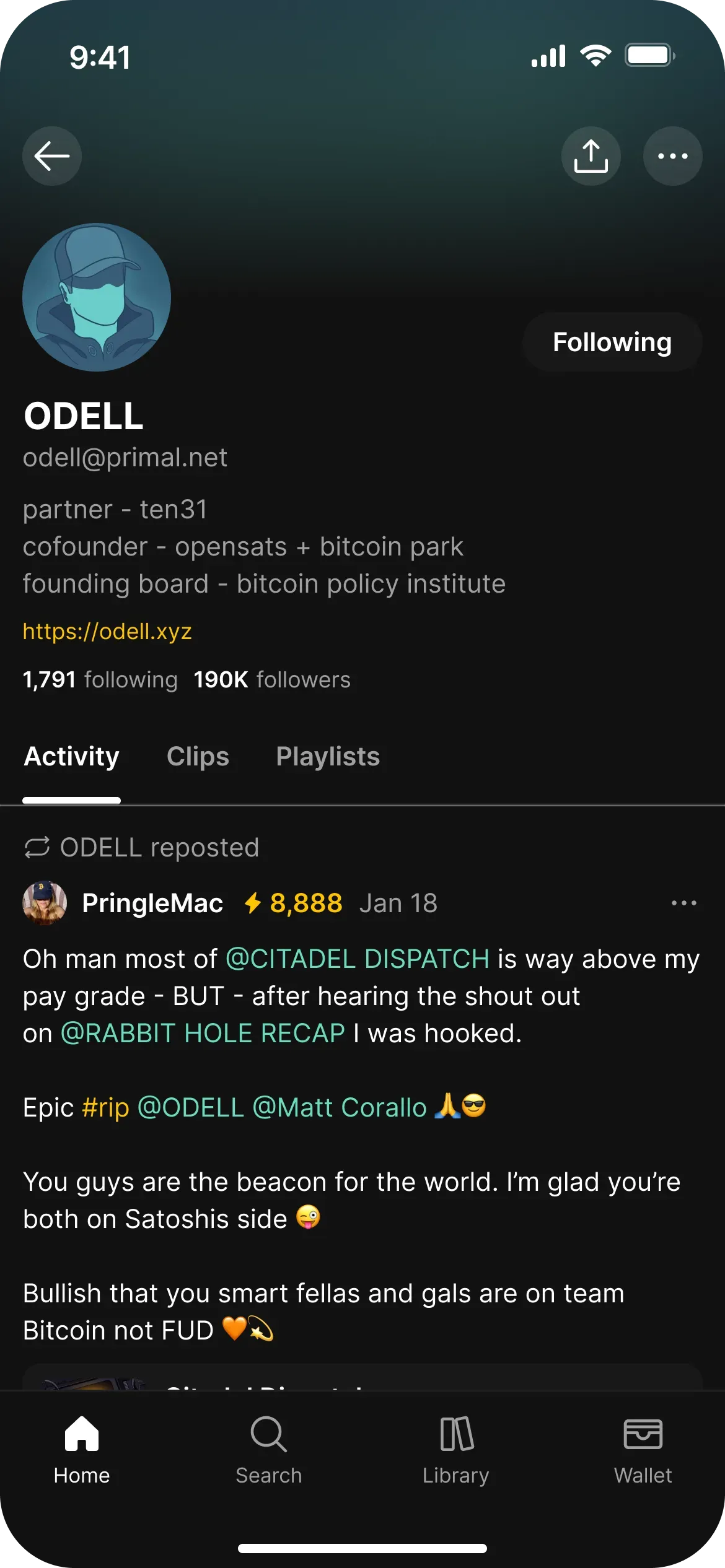This screenshot has width=725, height=1568.
Task: Open ODELL's profile avatar
Action: tap(97, 297)
